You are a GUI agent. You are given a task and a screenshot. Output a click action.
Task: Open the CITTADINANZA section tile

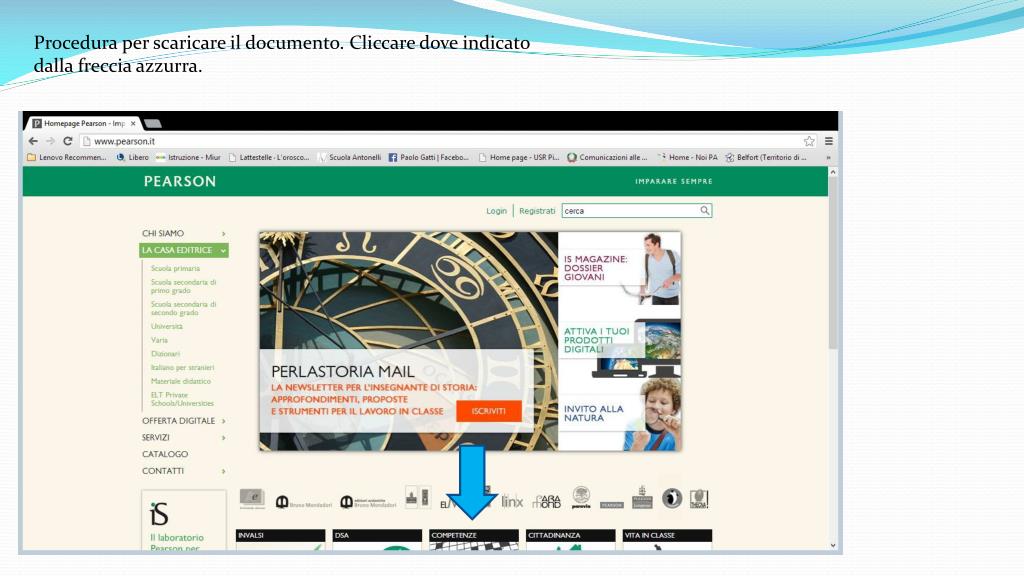point(570,539)
